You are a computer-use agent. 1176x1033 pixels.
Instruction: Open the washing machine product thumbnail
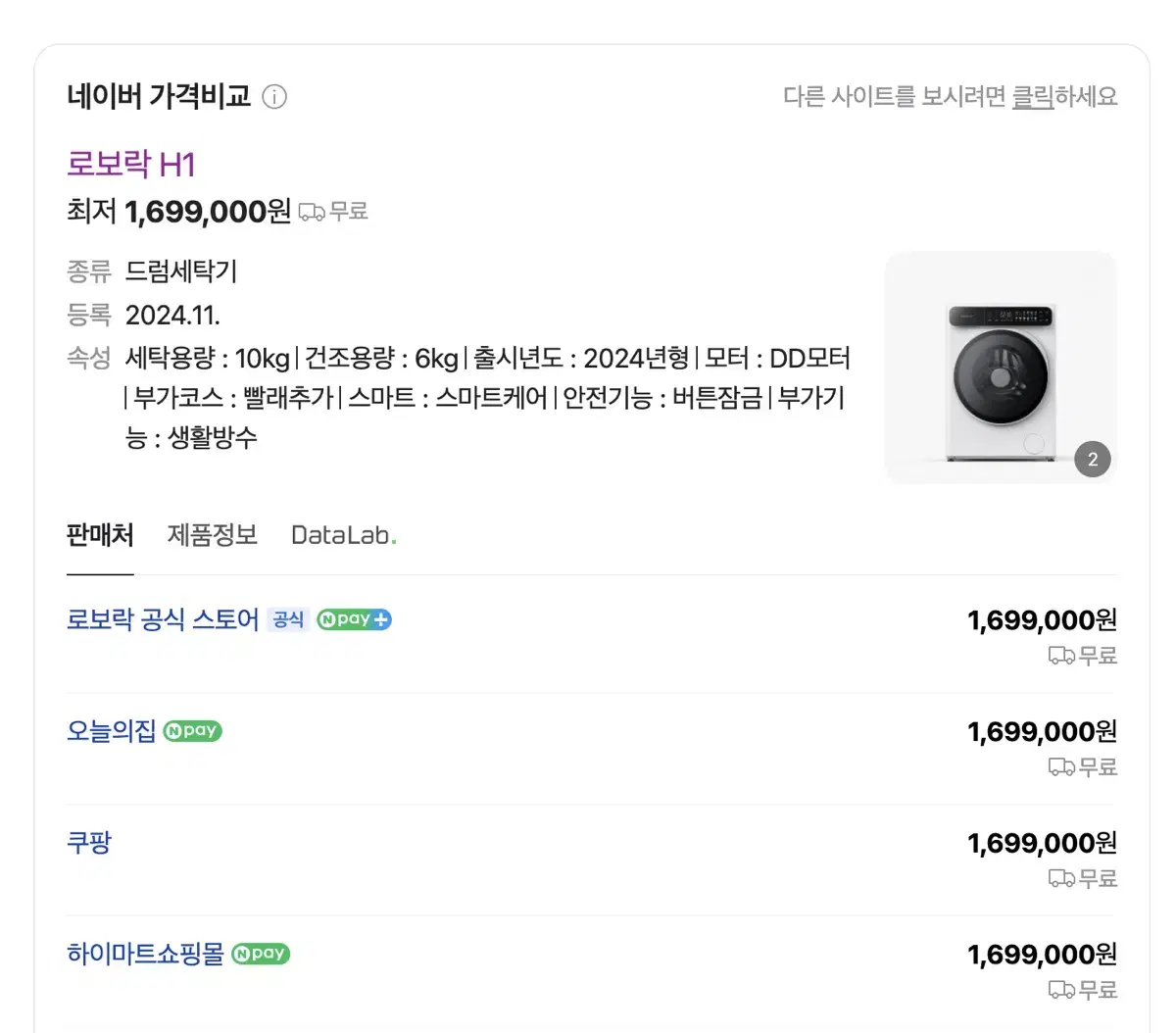pyautogui.click(x=1001, y=368)
